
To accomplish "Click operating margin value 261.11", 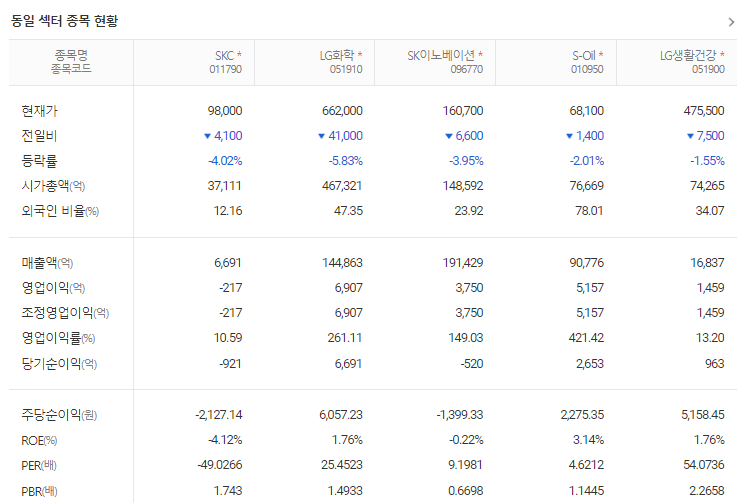I will [x=344, y=338].
